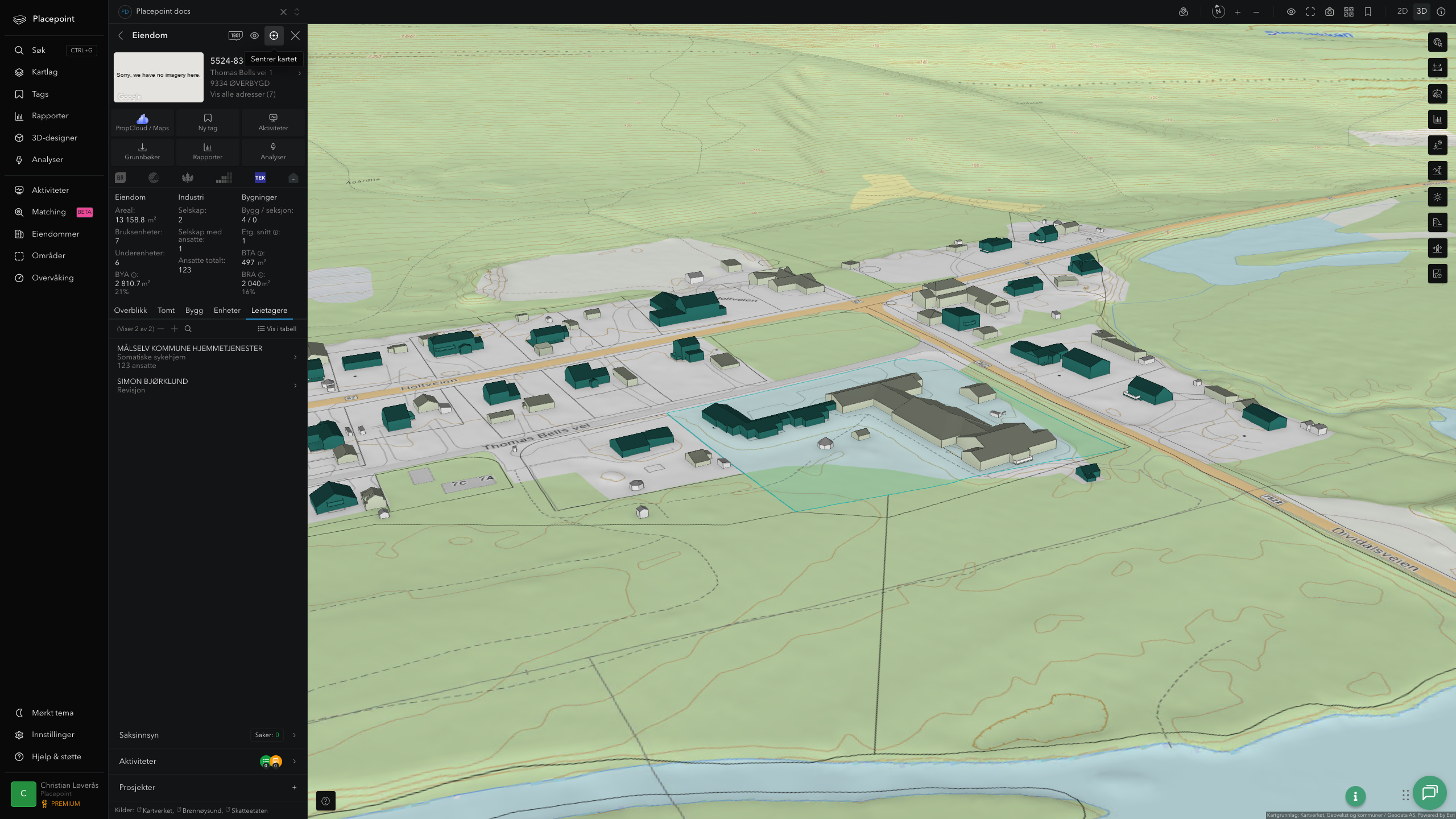Click Vis alle adresser (7)
This screenshot has height=819, width=1456.
243,94
